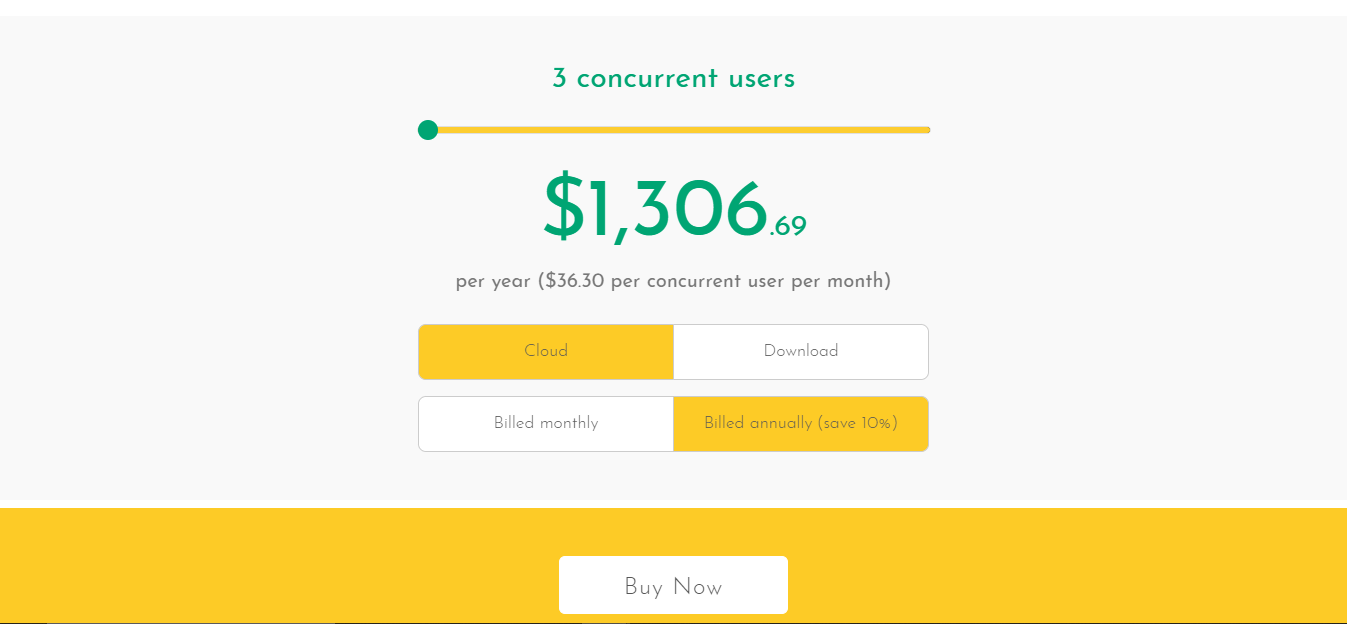Viewport: 1347px width, 624px height.
Task: Select Billed annually (save 10%)
Action: [x=801, y=424]
